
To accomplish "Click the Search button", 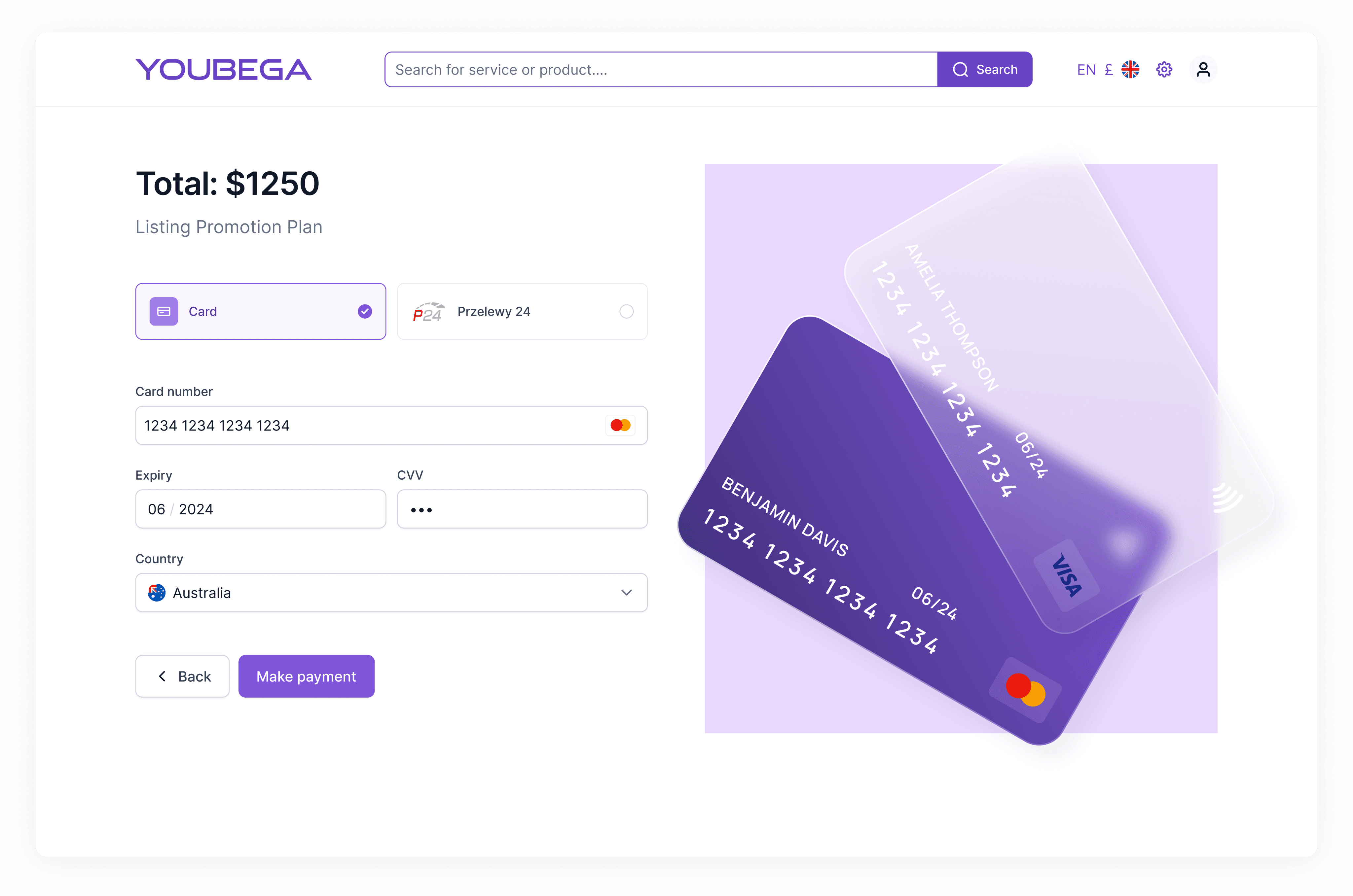I will click(984, 70).
